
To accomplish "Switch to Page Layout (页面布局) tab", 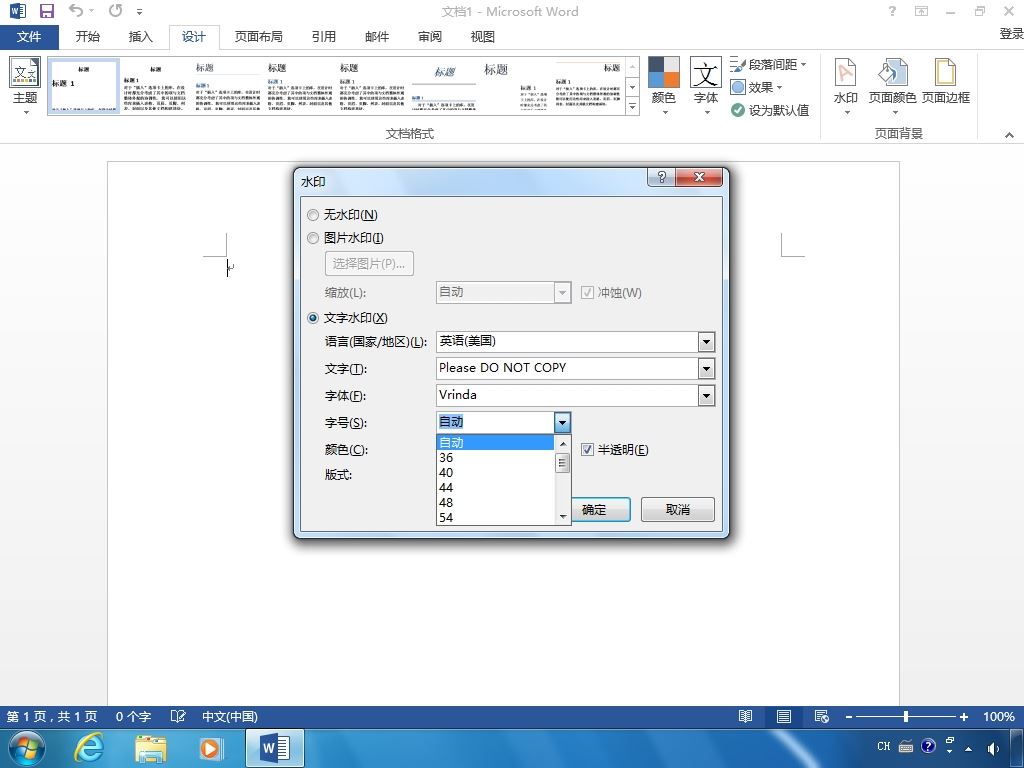I will 259,37.
